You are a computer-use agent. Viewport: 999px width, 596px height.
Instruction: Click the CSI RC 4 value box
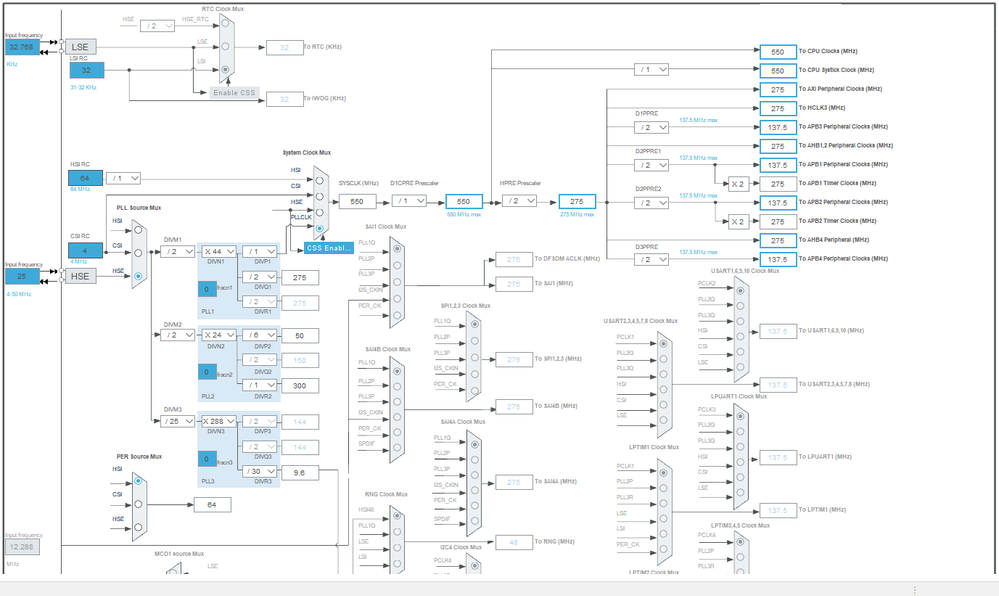85,251
